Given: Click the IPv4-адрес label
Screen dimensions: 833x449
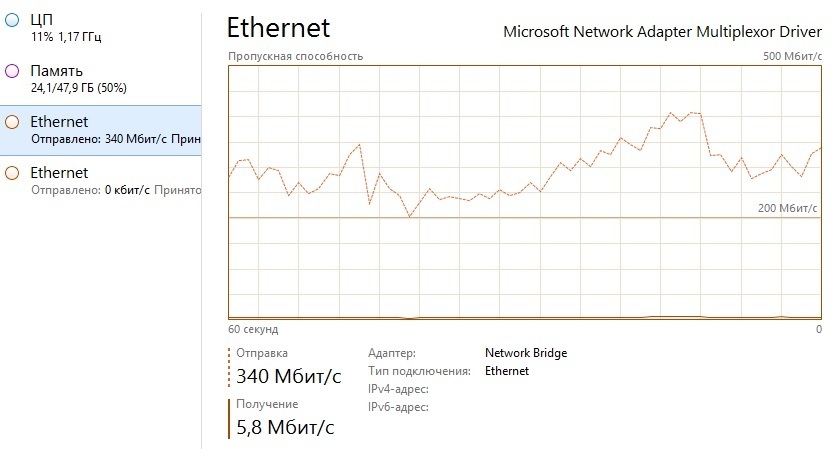Looking at the screenshot, I should (x=398, y=389).
